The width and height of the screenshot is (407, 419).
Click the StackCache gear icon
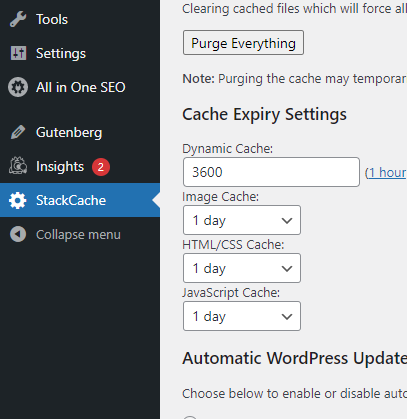(x=18, y=200)
